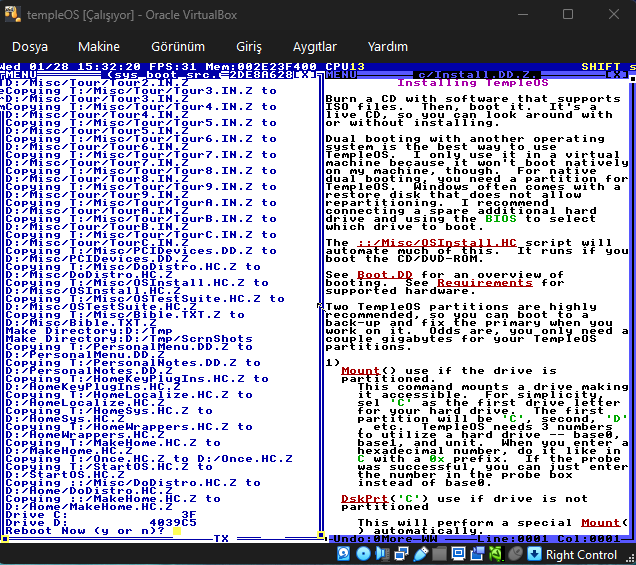Click the green 0x prefix text
This screenshot has width=636, height=565.
437,459
